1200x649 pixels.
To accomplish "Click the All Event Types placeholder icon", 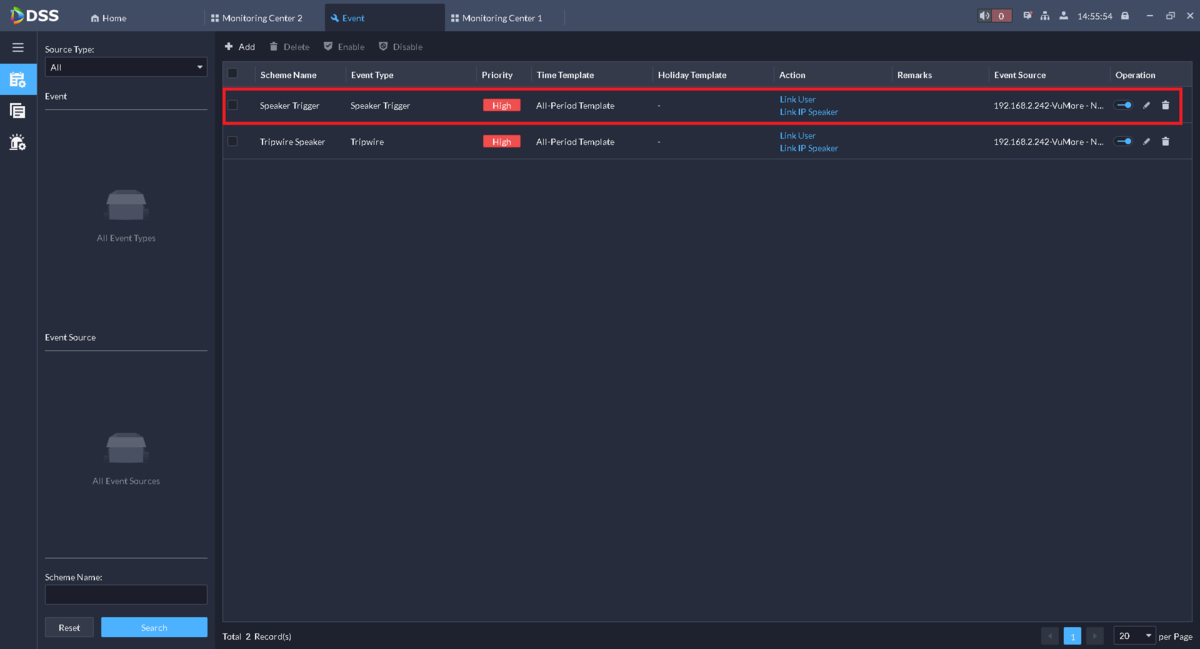I will [x=126, y=206].
